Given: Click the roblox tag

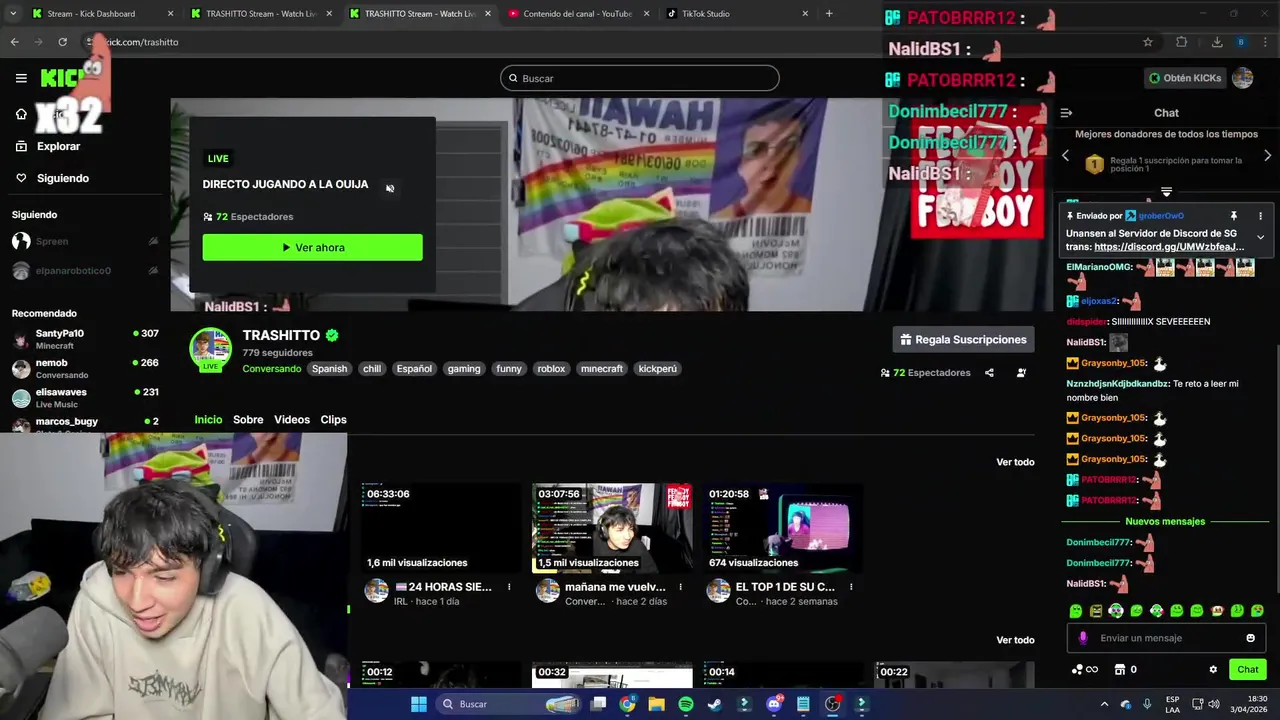Looking at the screenshot, I should coord(551,369).
